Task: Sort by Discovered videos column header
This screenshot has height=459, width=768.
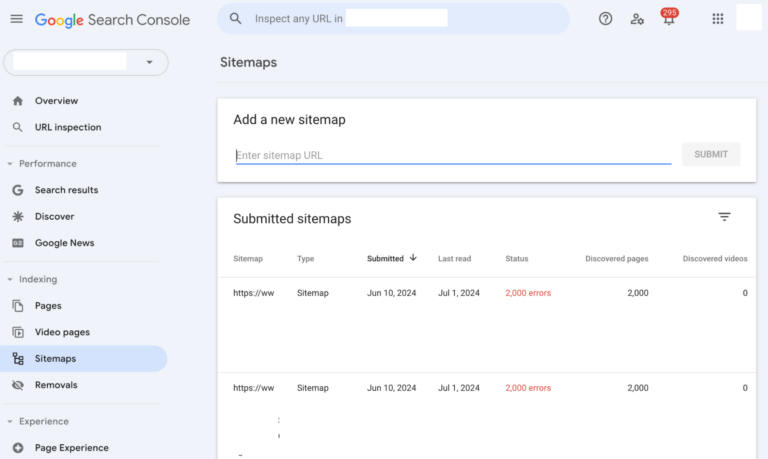Action: 715,259
